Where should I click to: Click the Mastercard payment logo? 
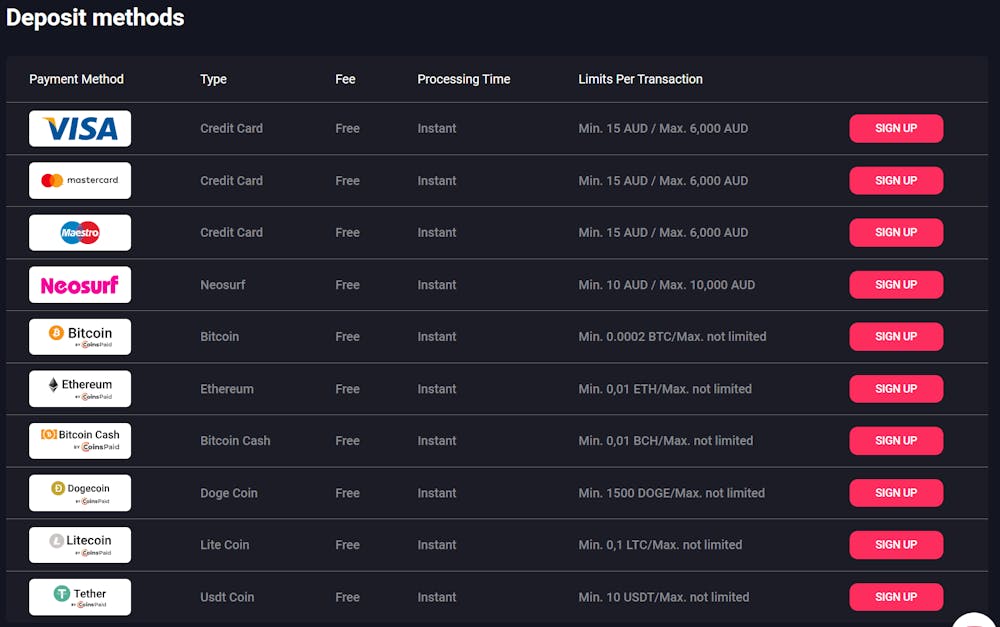click(80, 181)
